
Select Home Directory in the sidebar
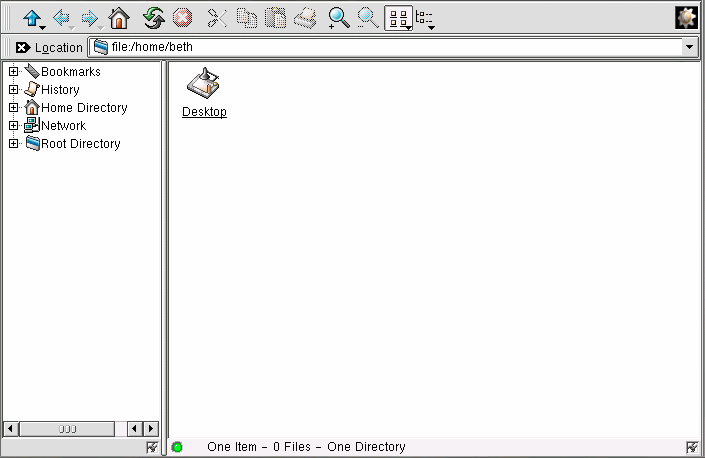83,108
